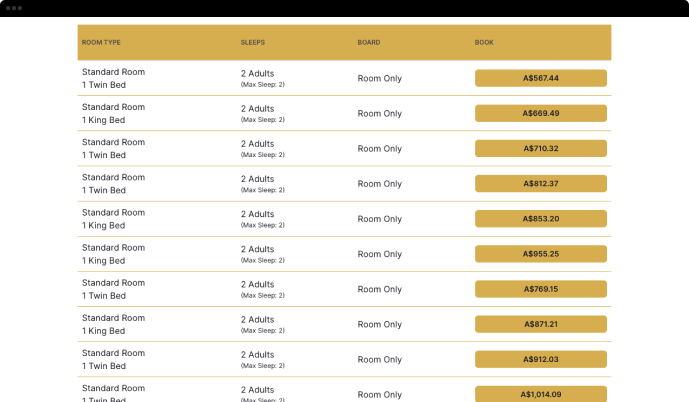Click 2 Adults in the A$853.20 row
Image resolution: width=689 pixels, height=402 pixels.
pyautogui.click(x=258, y=214)
